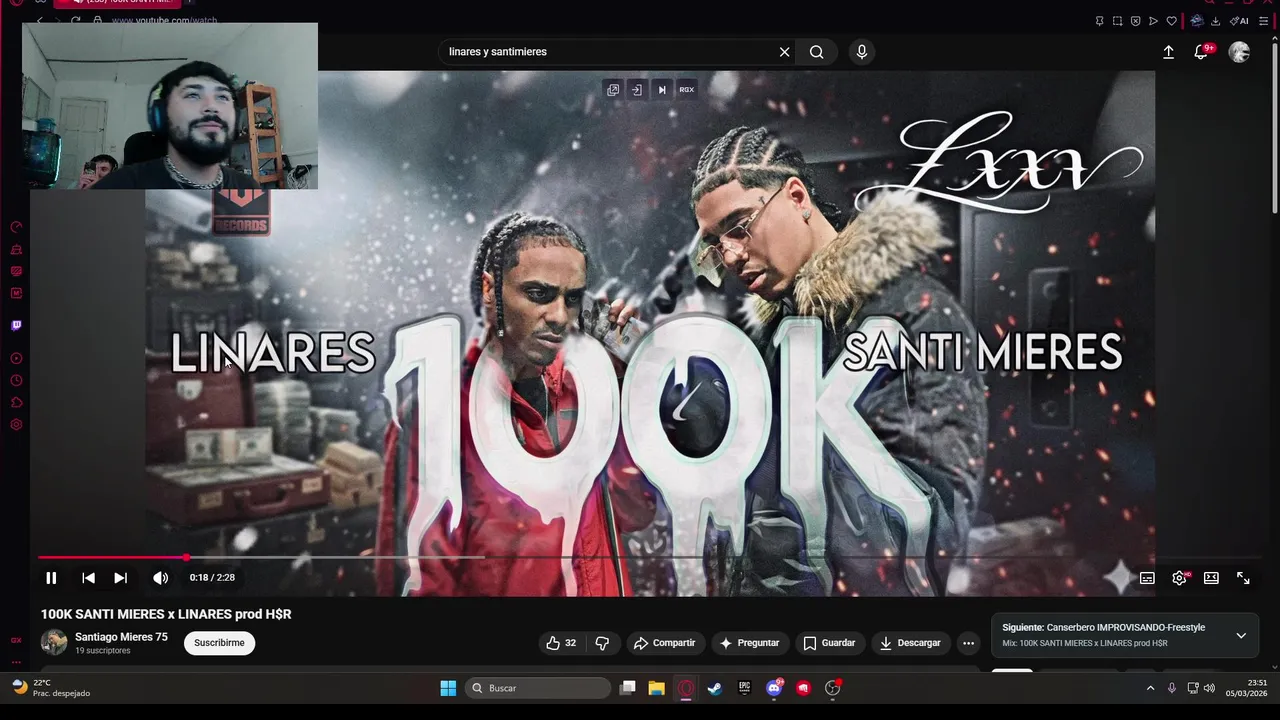This screenshot has width=1280, height=720.
Task: Open Santiago Mieres 75 channel name link
Action: click(121, 637)
